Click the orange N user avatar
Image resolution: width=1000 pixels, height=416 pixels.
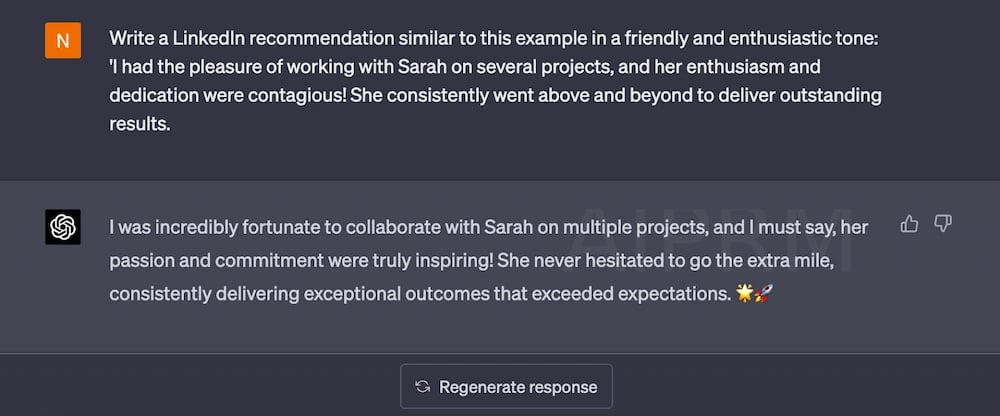point(62,40)
